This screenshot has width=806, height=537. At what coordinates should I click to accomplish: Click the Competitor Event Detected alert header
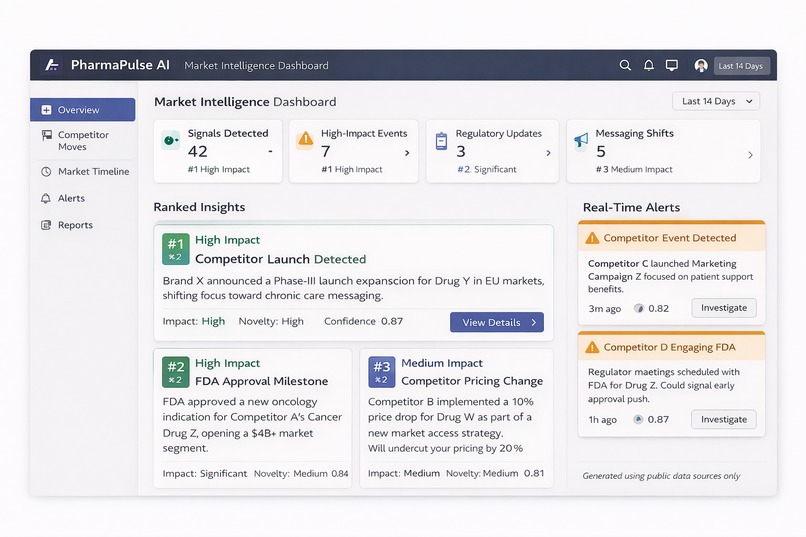pyautogui.click(x=671, y=237)
